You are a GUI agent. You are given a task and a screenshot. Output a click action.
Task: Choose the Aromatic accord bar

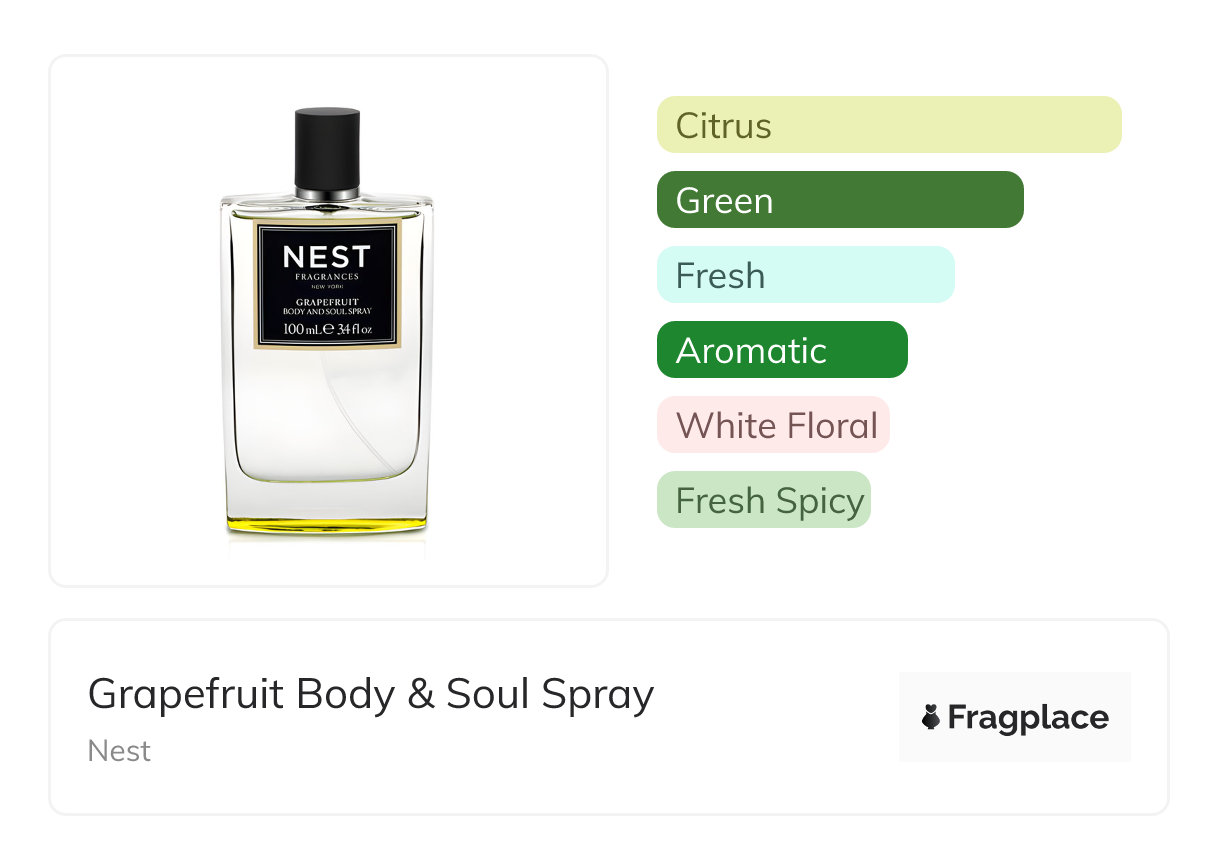[x=781, y=350]
